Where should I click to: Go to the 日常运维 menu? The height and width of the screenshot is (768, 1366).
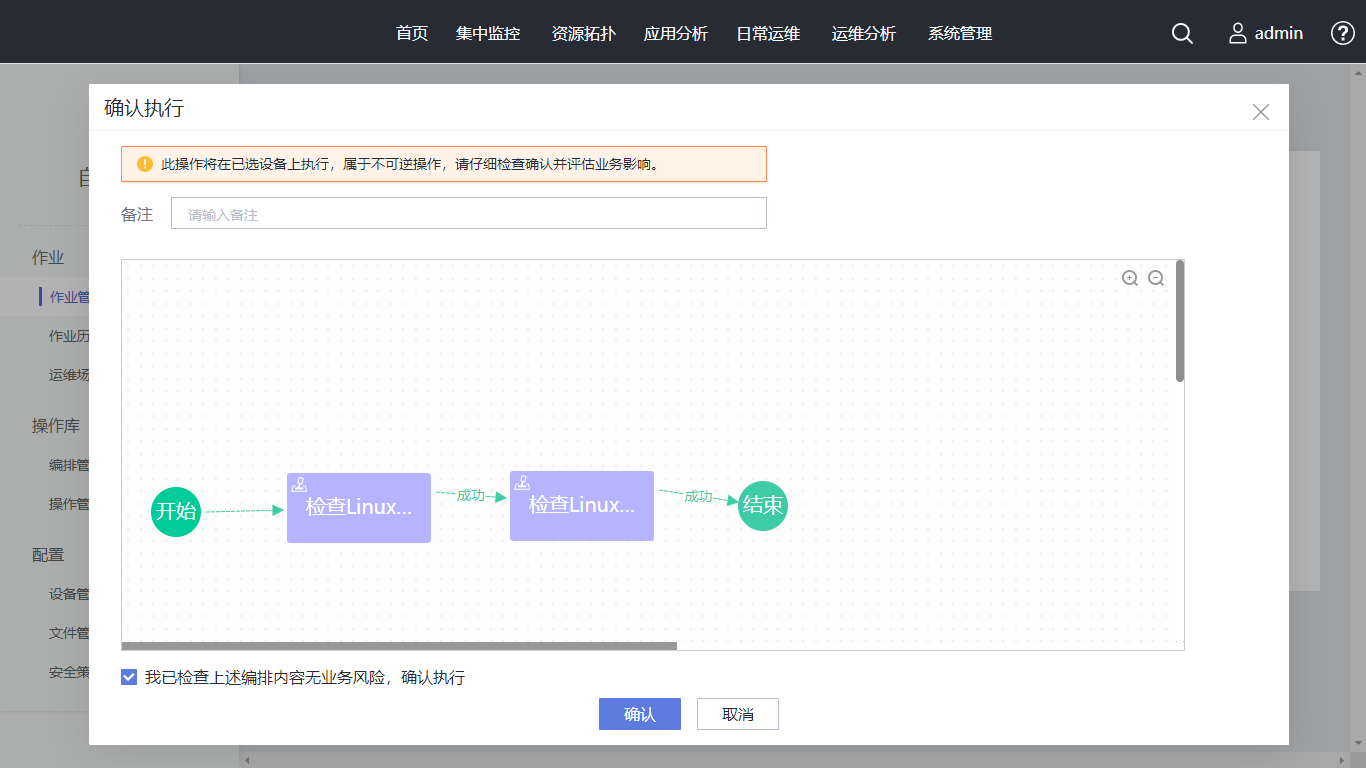pos(768,33)
